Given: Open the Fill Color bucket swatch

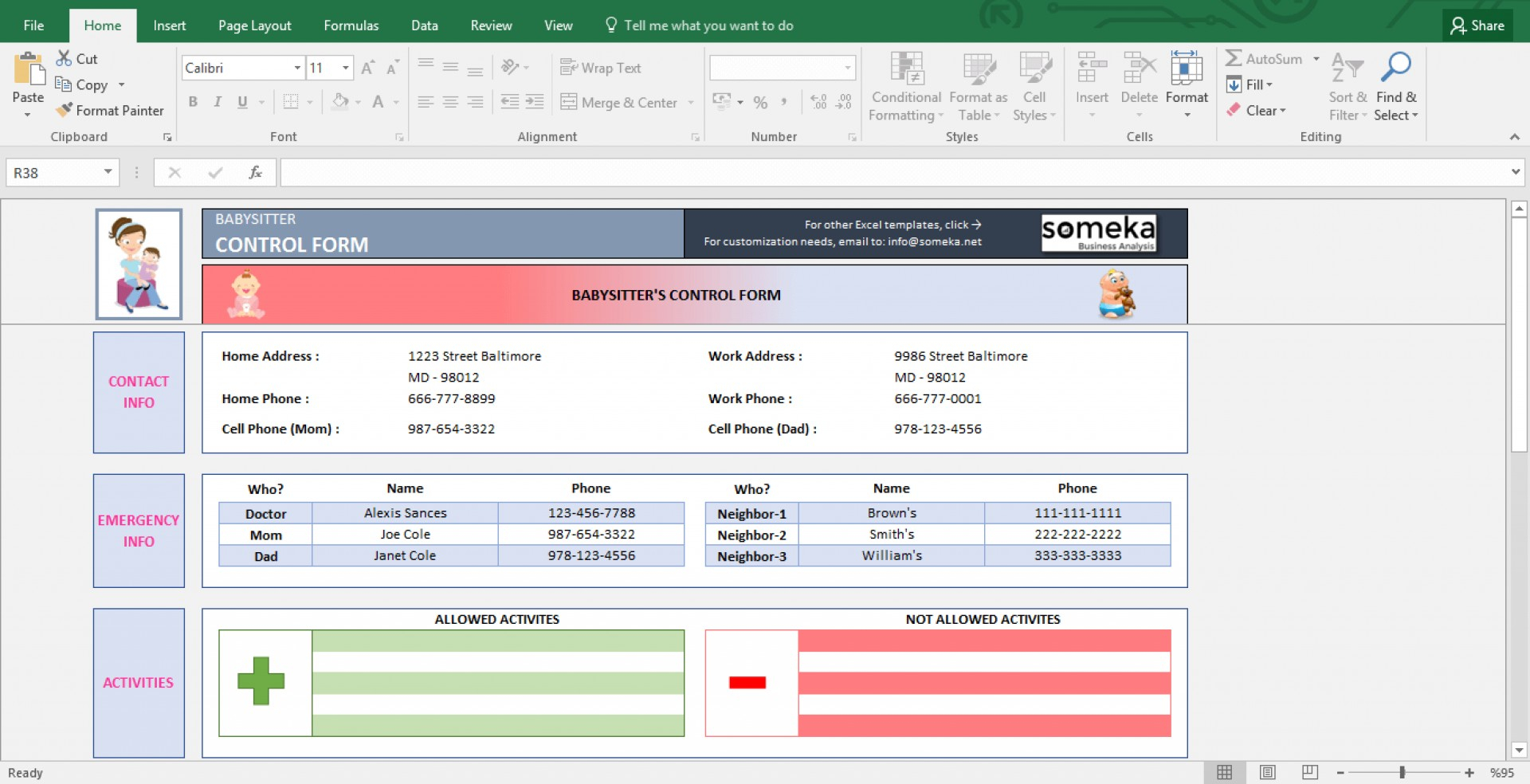Looking at the screenshot, I should tap(340, 102).
